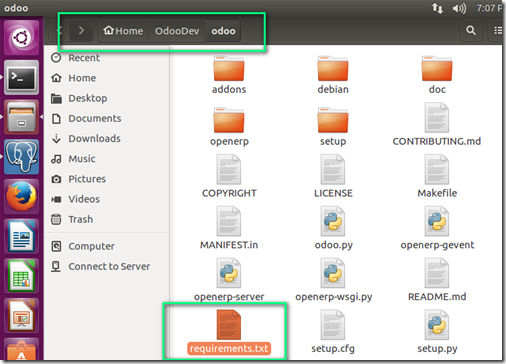Click Connect to Server in sidebar
Image resolution: width=506 pixels, height=364 pixels.
tap(107, 266)
